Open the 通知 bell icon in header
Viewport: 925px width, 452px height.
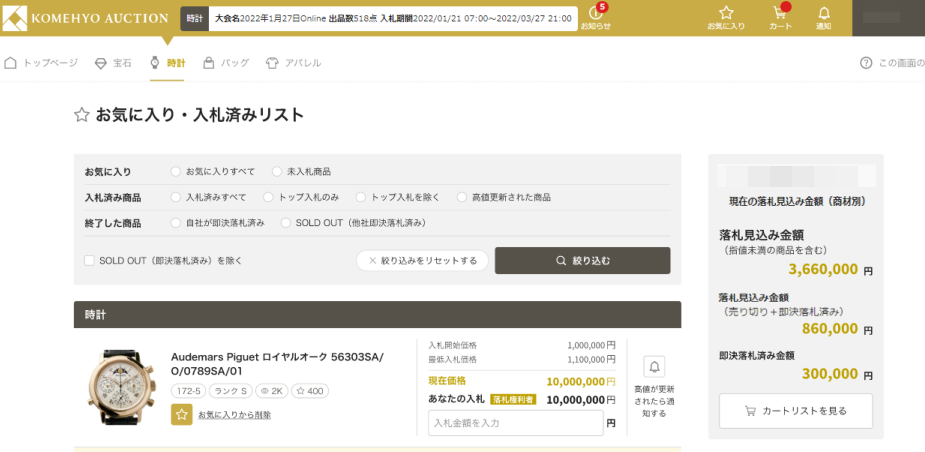click(824, 18)
